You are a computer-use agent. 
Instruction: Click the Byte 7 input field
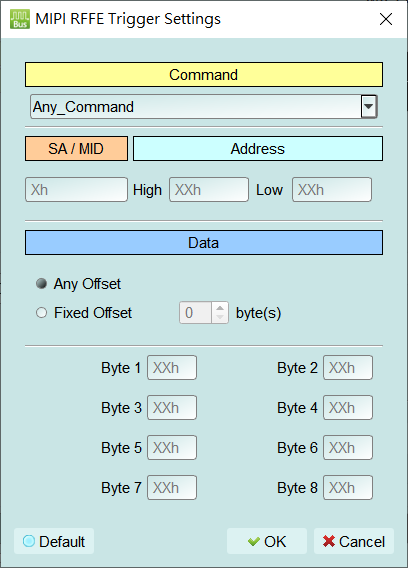pos(172,488)
